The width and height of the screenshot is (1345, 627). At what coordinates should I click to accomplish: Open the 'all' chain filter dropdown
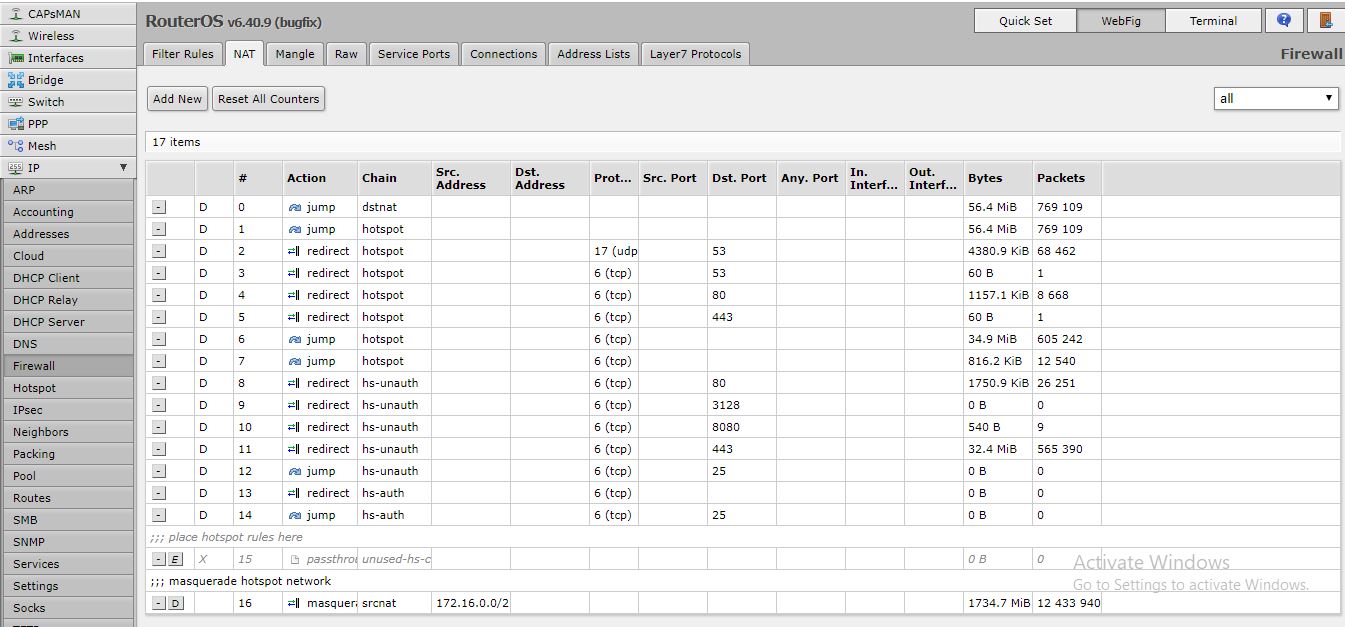(x=1276, y=98)
